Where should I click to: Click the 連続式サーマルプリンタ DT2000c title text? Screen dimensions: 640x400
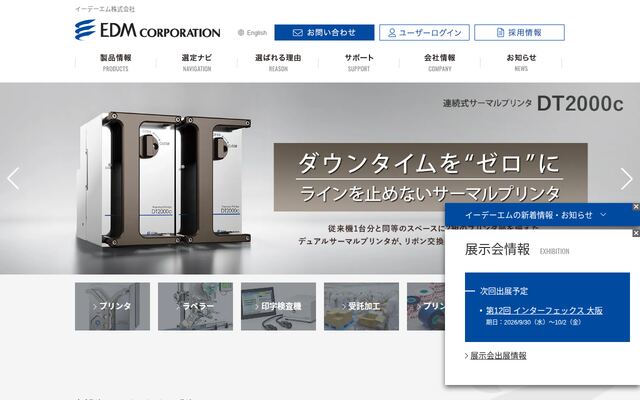pos(533,104)
